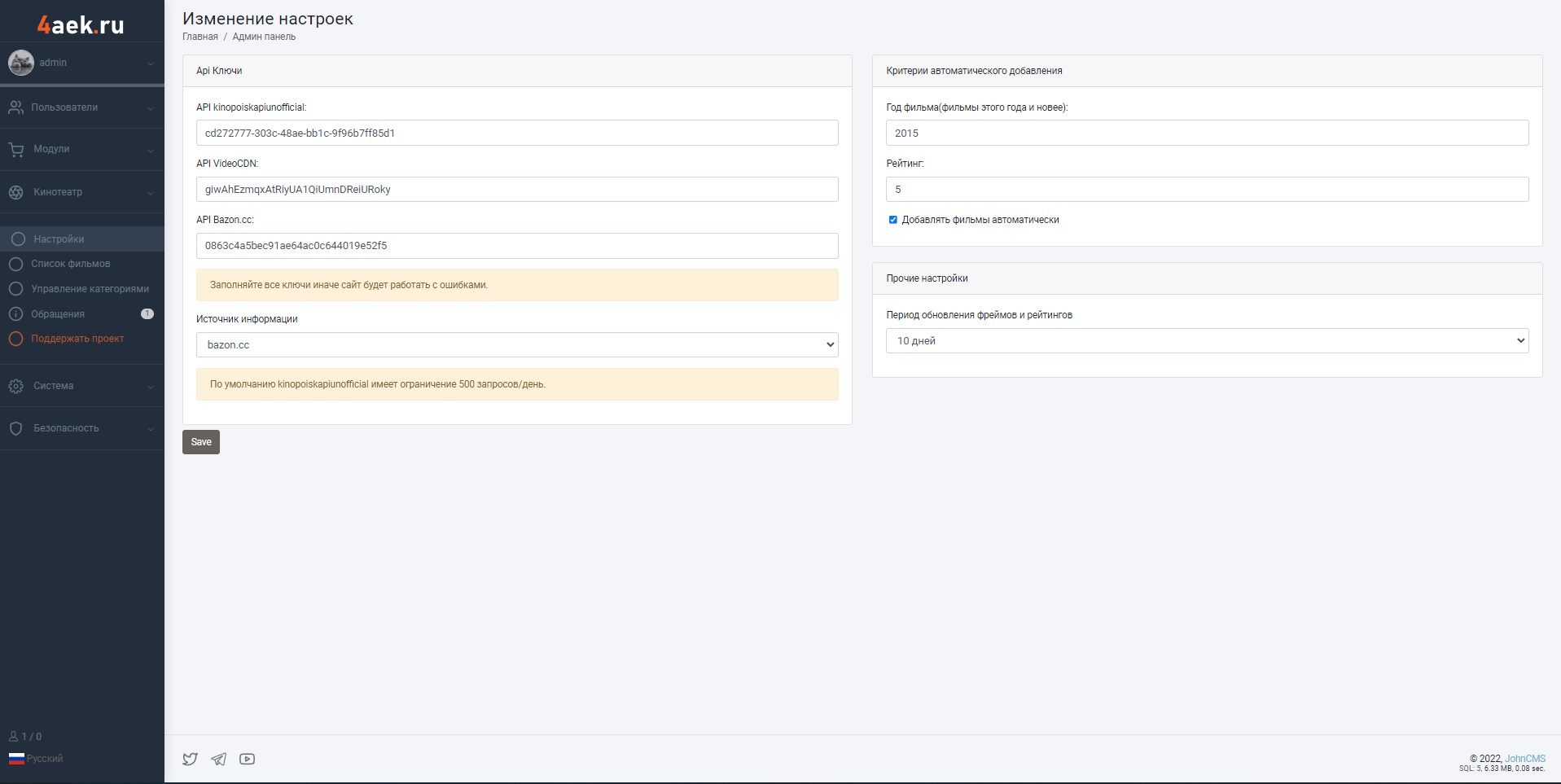Collapse the Кинотеатр sidebar section
The image size is (1561, 784).
click(81, 192)
